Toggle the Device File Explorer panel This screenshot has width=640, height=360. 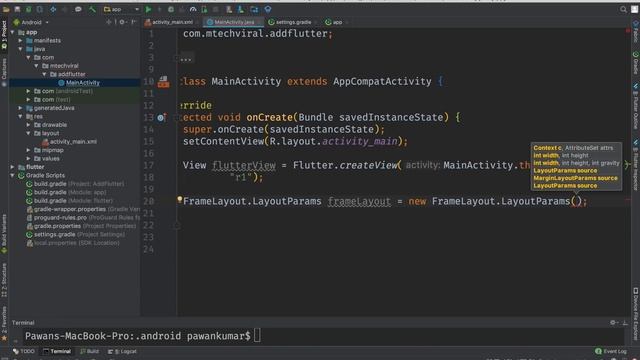click(636, 313)
